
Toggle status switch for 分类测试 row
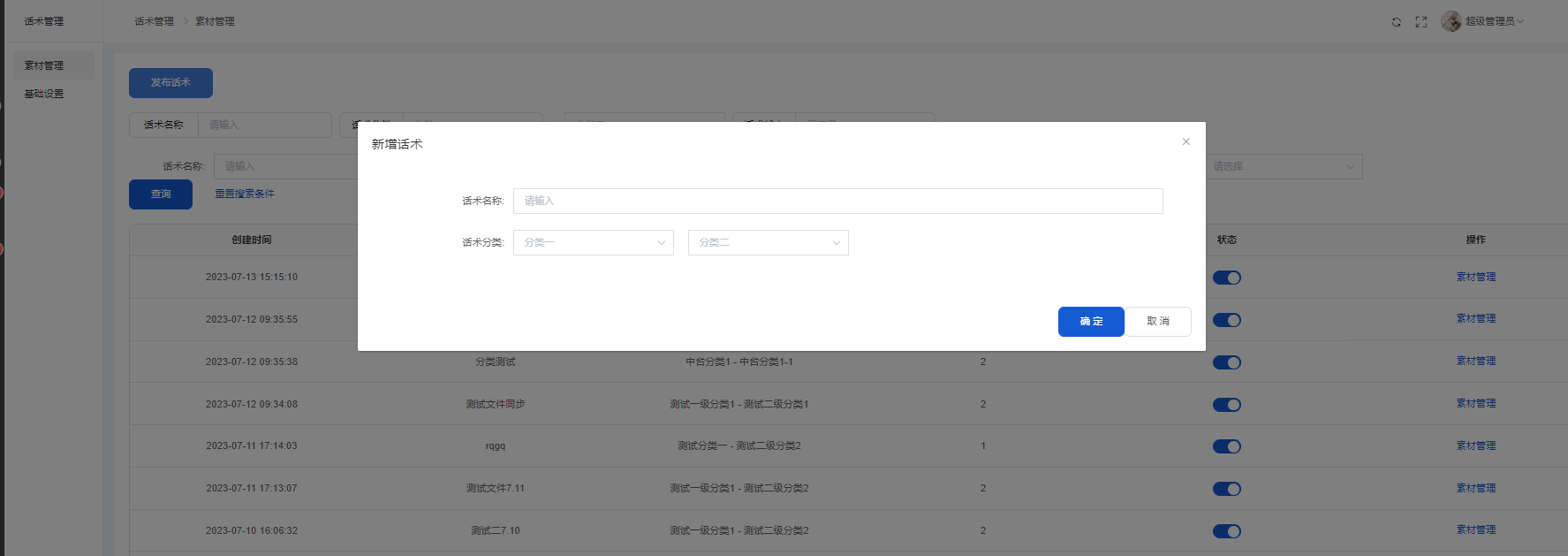[1226, 362]
